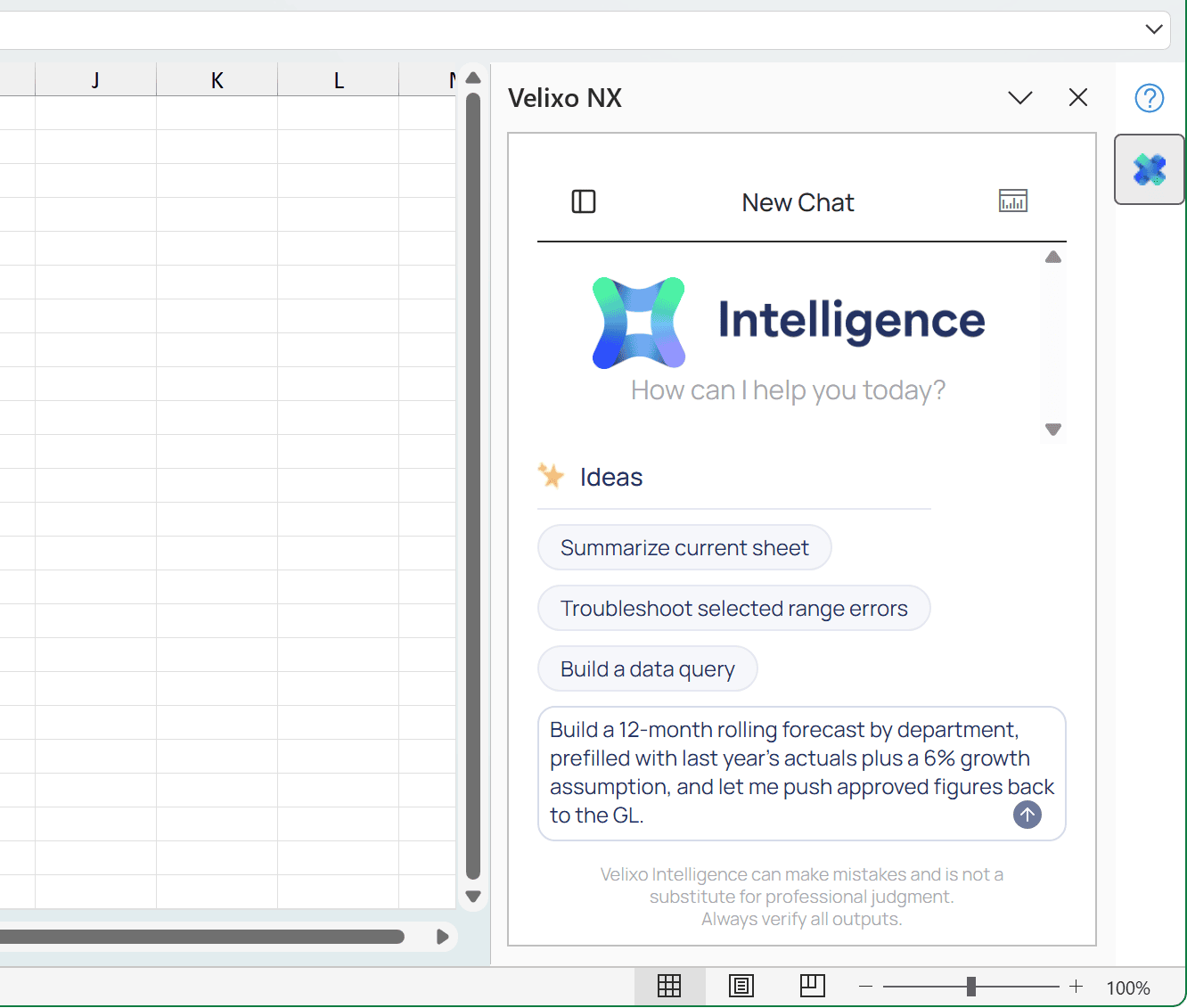Click the chat area scroll down arrow
This screenshot has height=1008, width=1187.
1053,430
